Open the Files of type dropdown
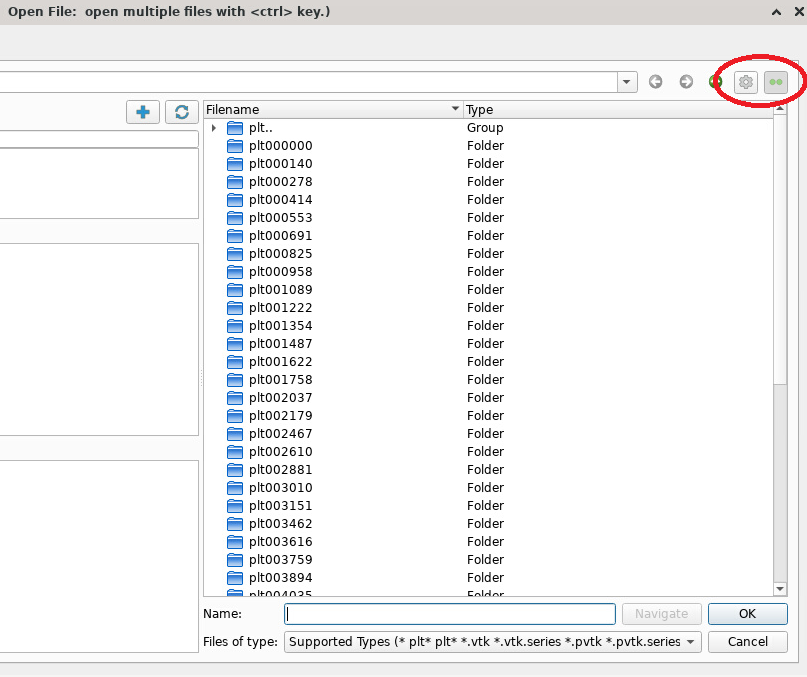This screenshot has height=677, width=807. tap(493, 642)
